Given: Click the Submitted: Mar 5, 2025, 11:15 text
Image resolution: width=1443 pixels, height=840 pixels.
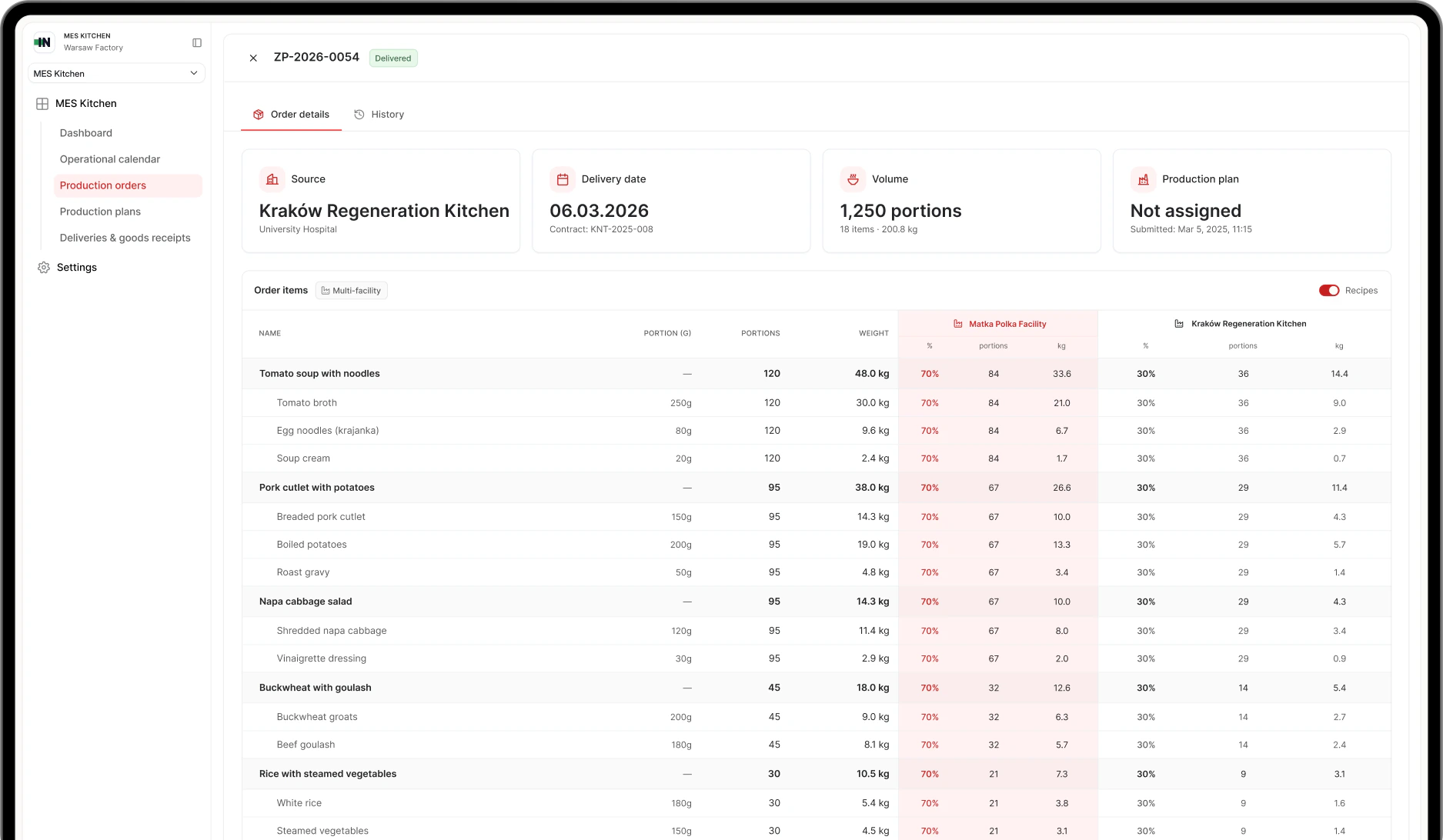Looking at the screenshot, I should [x=1191, y=229].
